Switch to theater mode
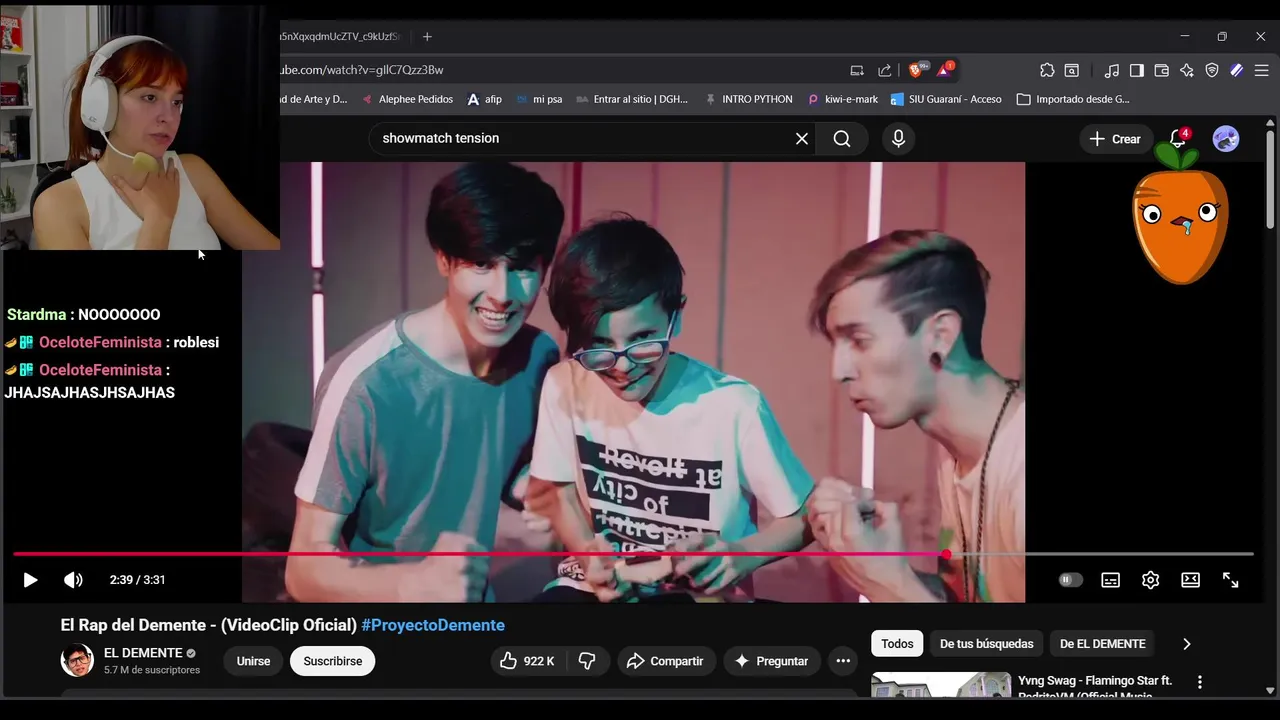Viewport: 1280px width, 720px height. pyautogui.click(x=1190, y=580)
